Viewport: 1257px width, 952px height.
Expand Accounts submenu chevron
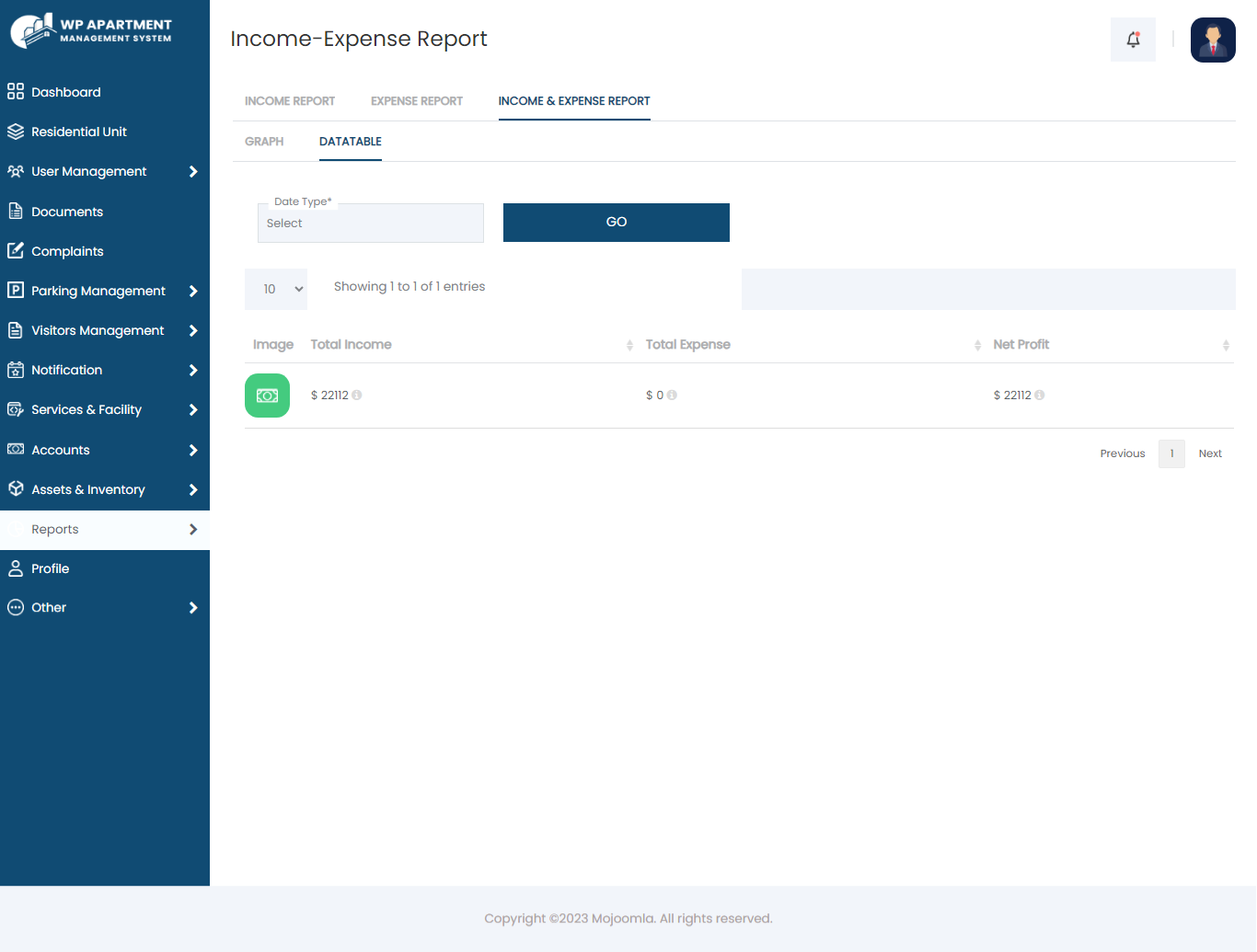pos(193,450)
